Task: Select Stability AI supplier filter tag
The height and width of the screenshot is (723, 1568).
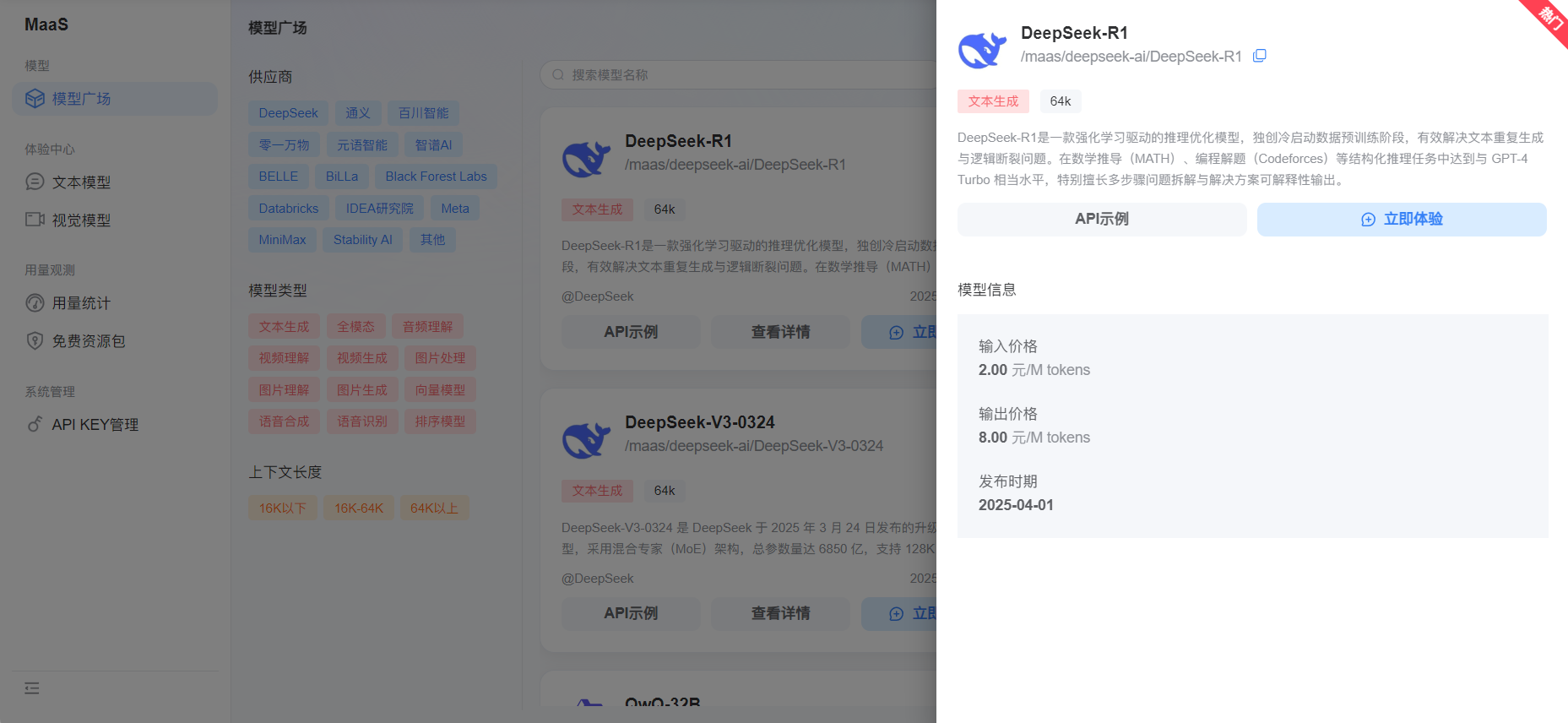Action: tap(363, 240)
